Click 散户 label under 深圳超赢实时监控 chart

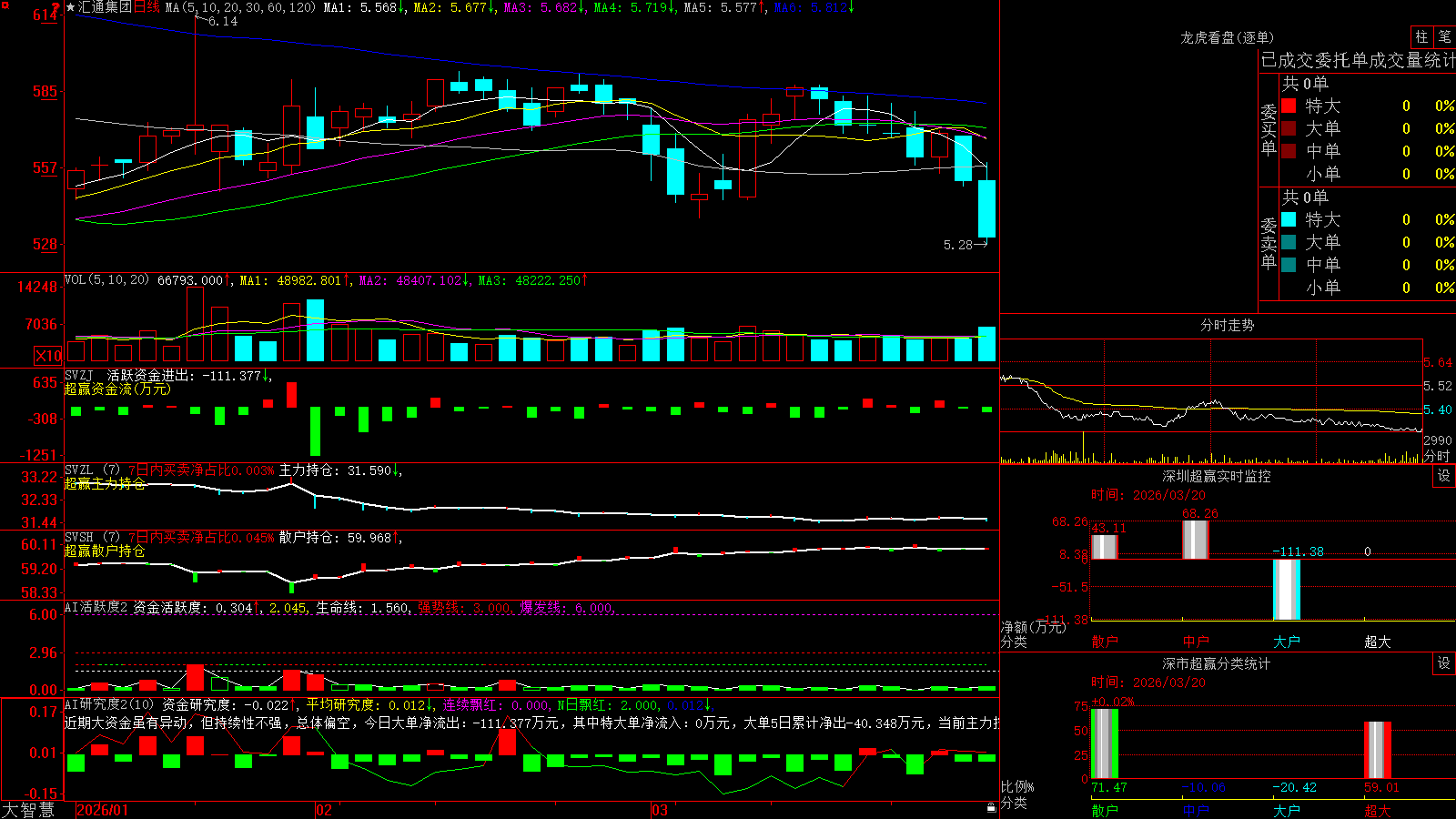click(x=1104, y=642)
